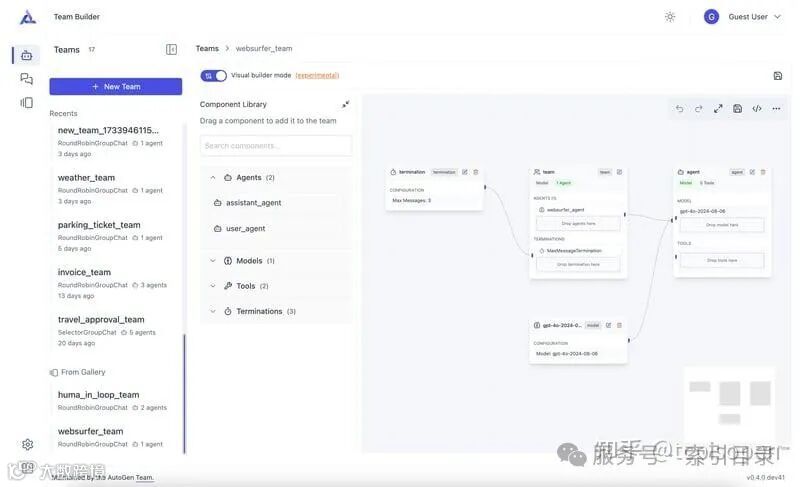
Task: Open the Playground chat sidebar icon
Action: point(27,79)
